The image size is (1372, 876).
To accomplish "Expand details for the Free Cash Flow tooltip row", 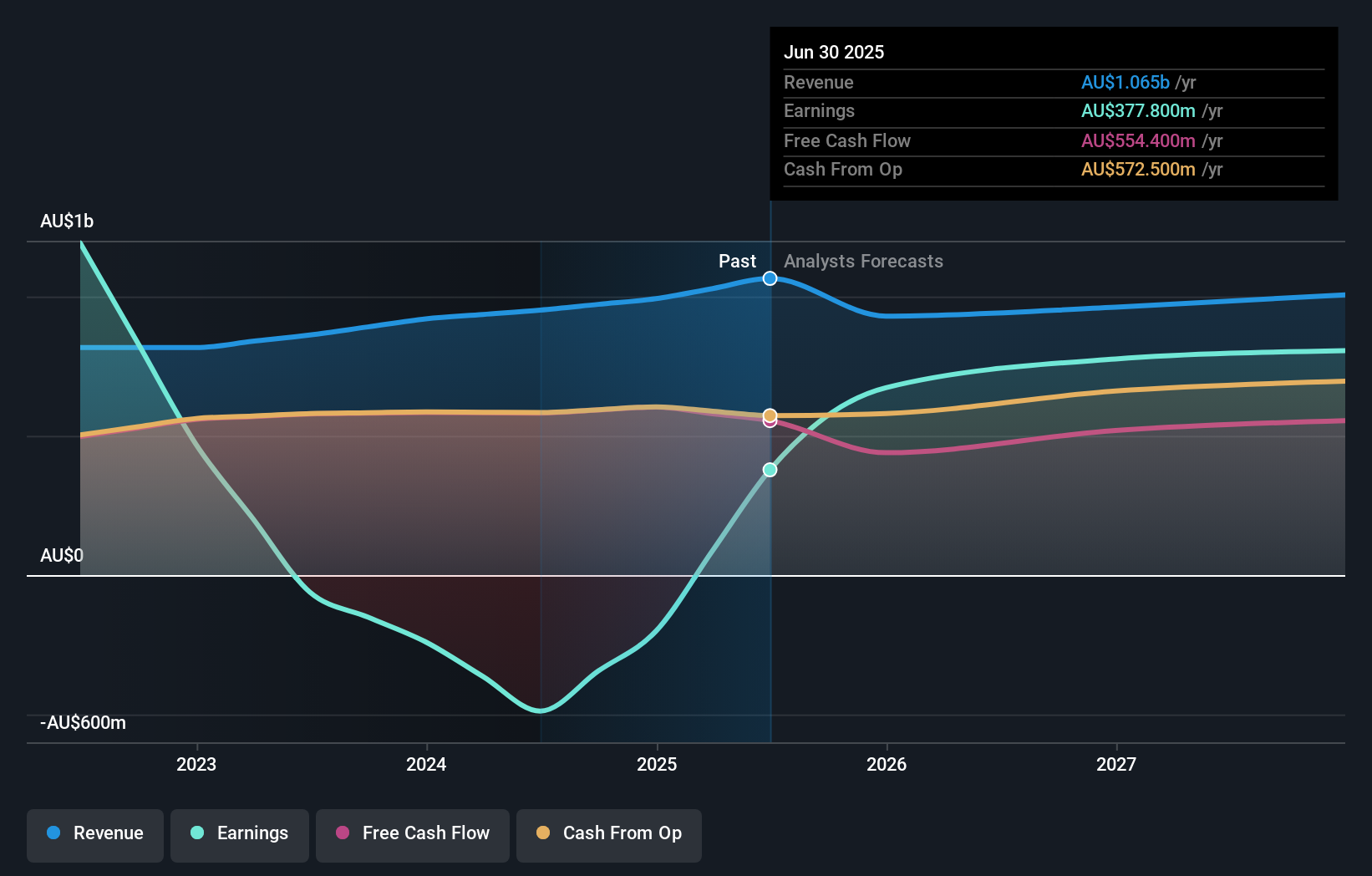I will [x=1053, y=140].
